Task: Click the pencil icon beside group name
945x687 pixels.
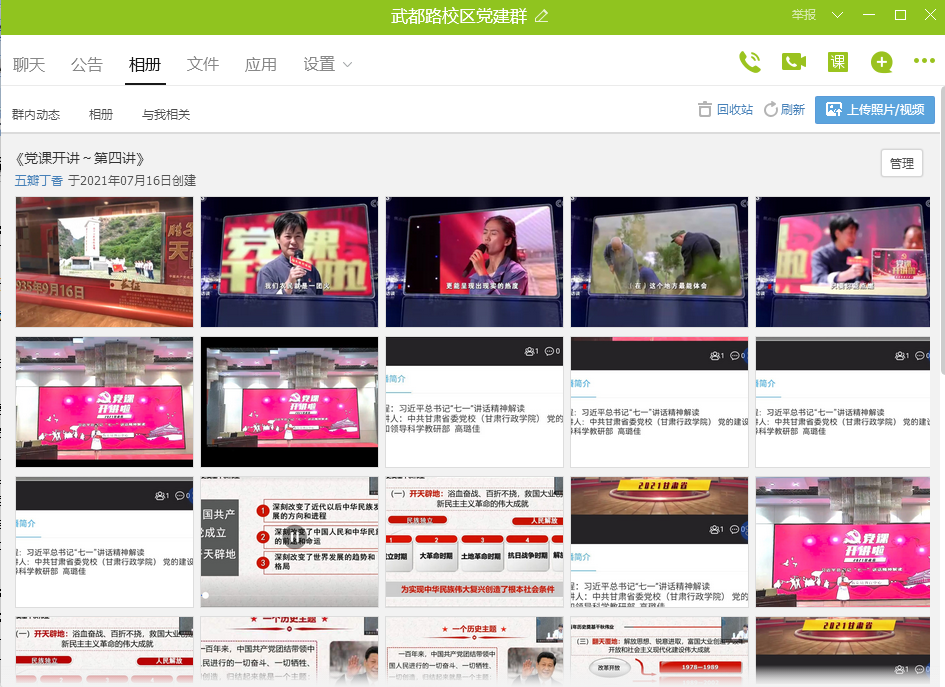Action: pos(542,15)
